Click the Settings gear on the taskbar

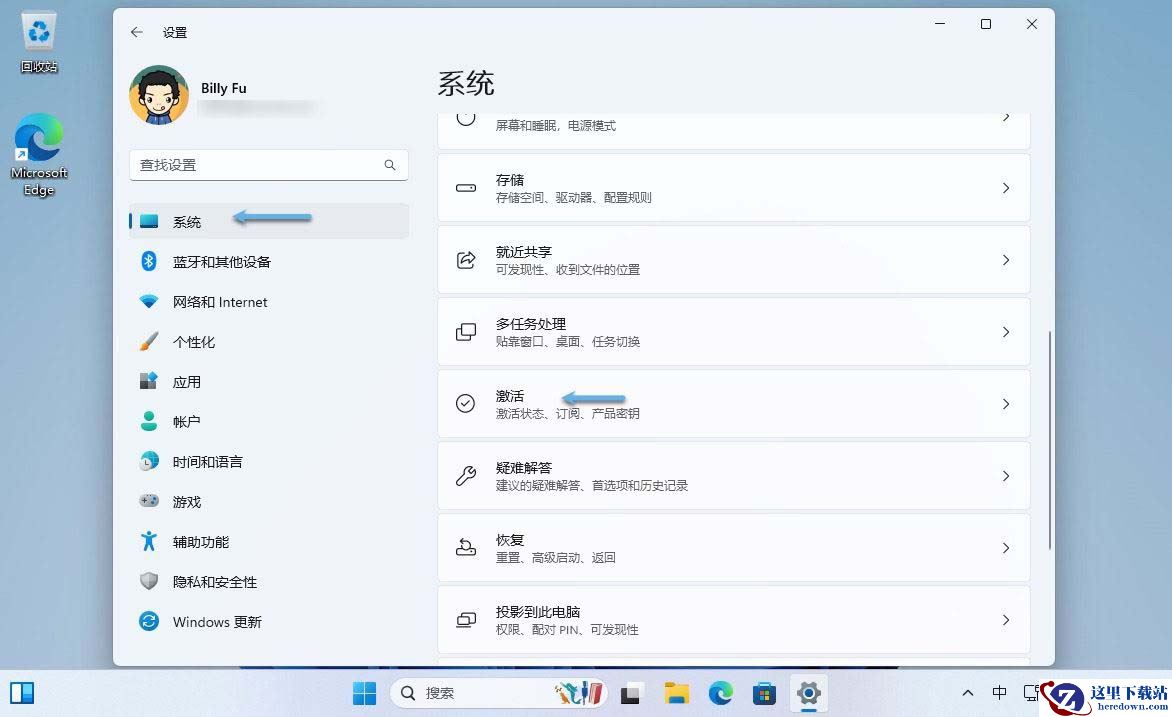click(x=809, y=693)
